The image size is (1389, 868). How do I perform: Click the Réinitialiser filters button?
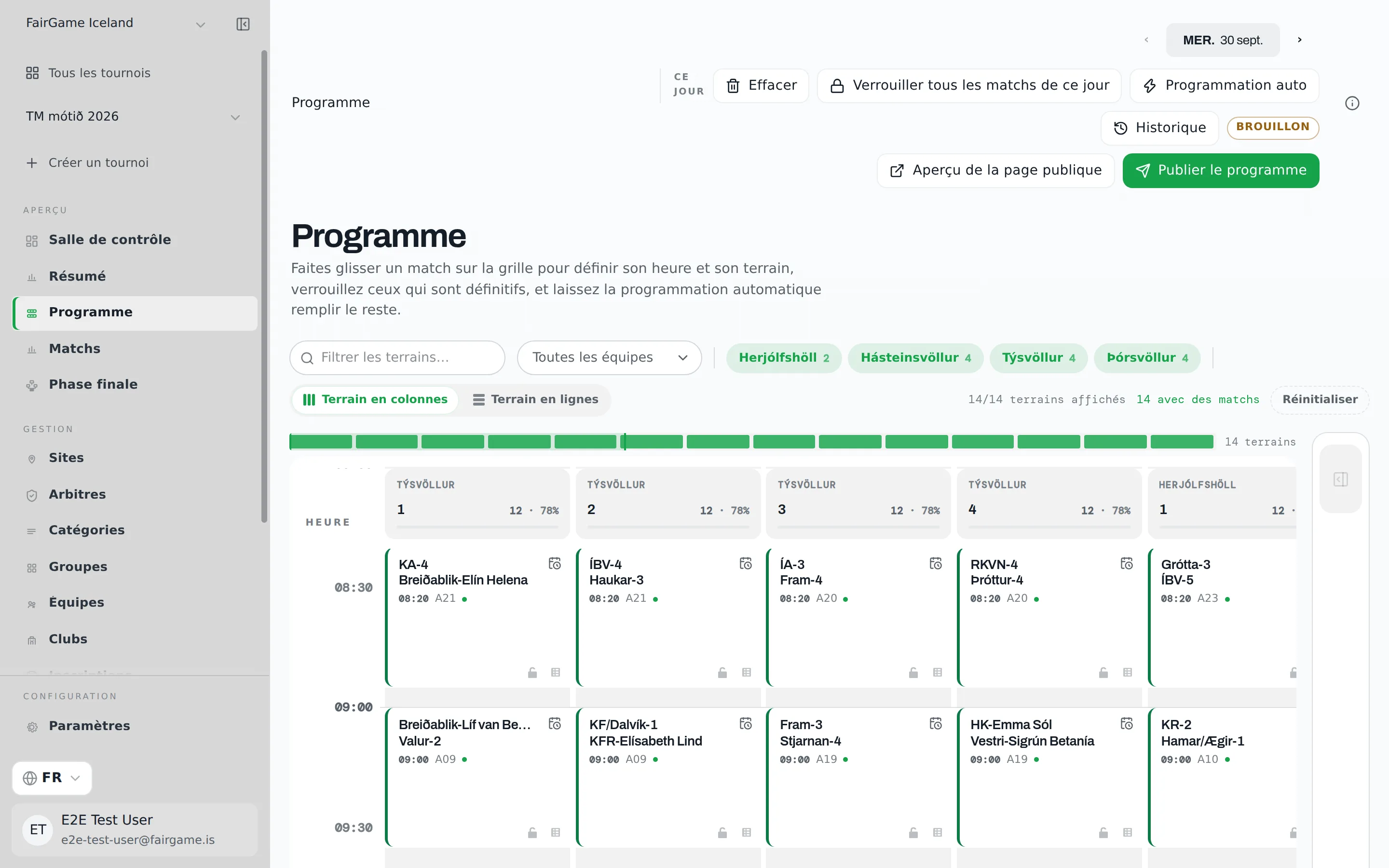click(x=1320, y=400)
